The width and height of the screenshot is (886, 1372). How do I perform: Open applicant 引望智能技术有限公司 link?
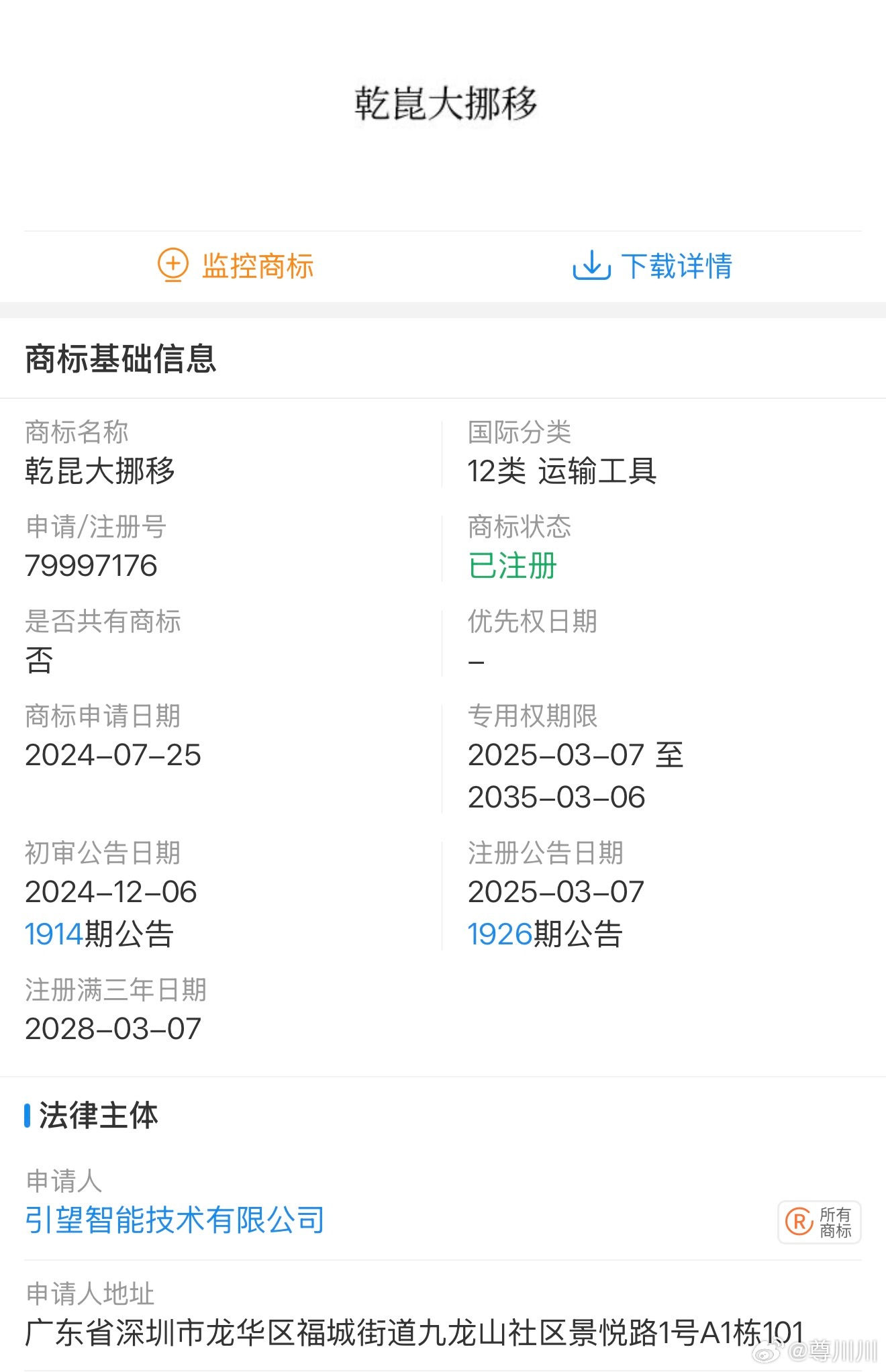[x=175, y=1220]
